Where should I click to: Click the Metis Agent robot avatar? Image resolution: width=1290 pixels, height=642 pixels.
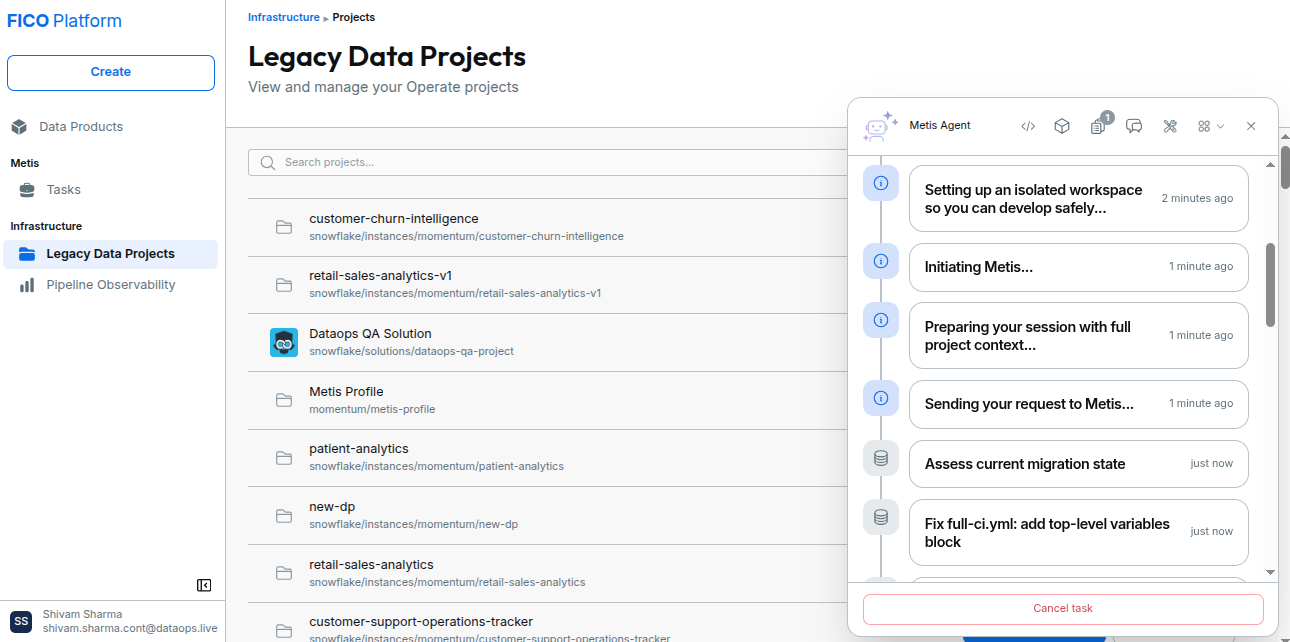click(x=880, y=126)
